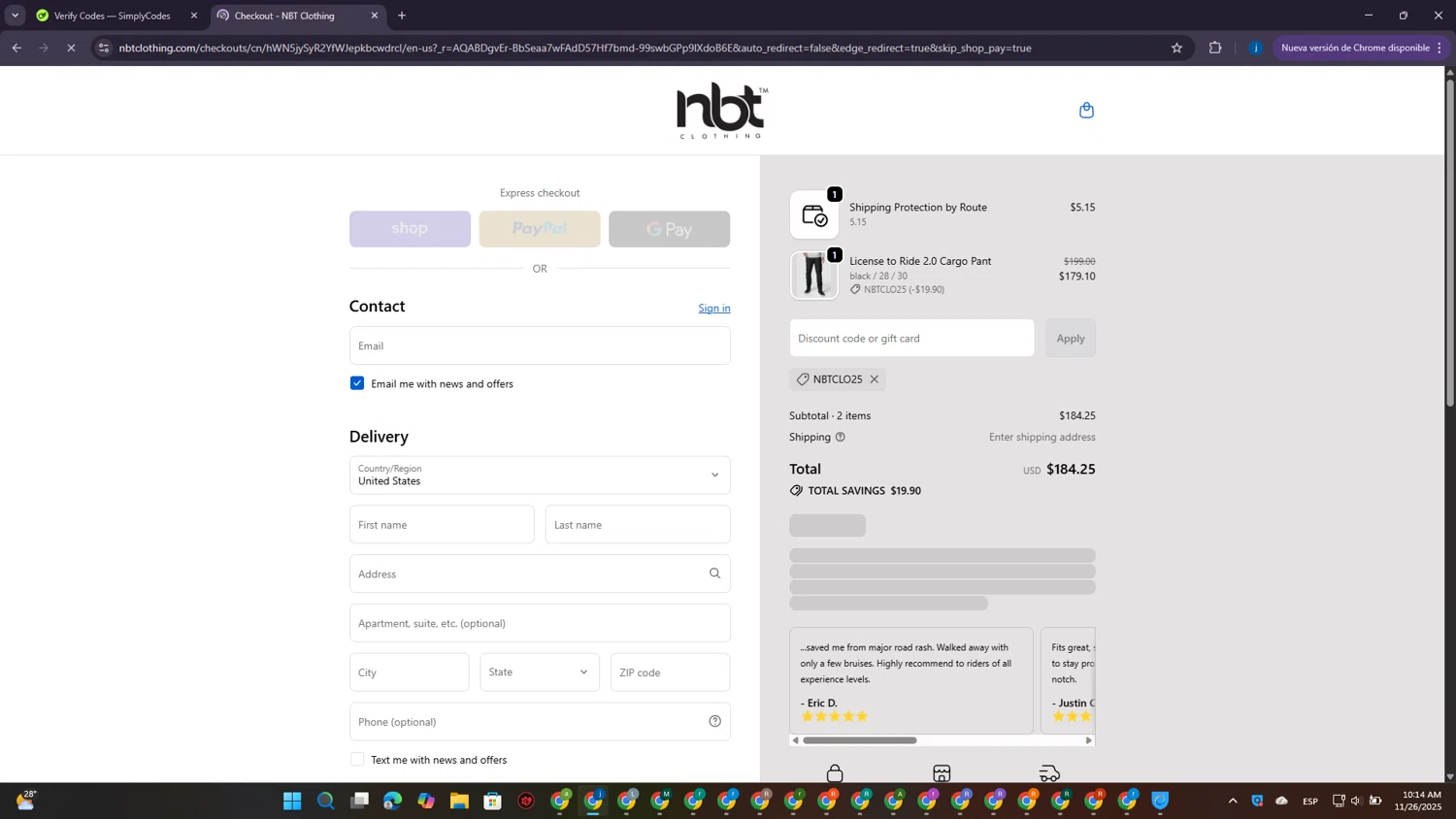Click the ZIP code field
Image resolution: width=1456 pixels, height=819 pixels.
pyautogui.click(x=671, y=672)
